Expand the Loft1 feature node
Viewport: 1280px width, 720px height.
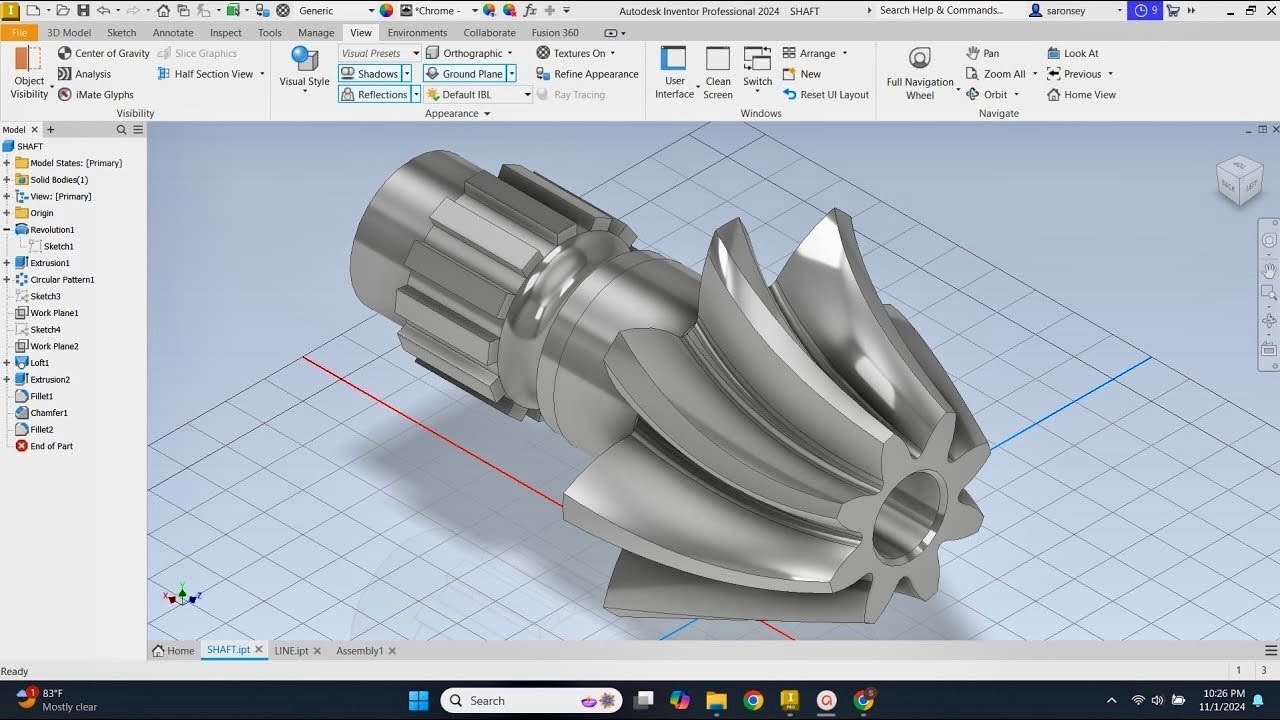coord(7,363)
